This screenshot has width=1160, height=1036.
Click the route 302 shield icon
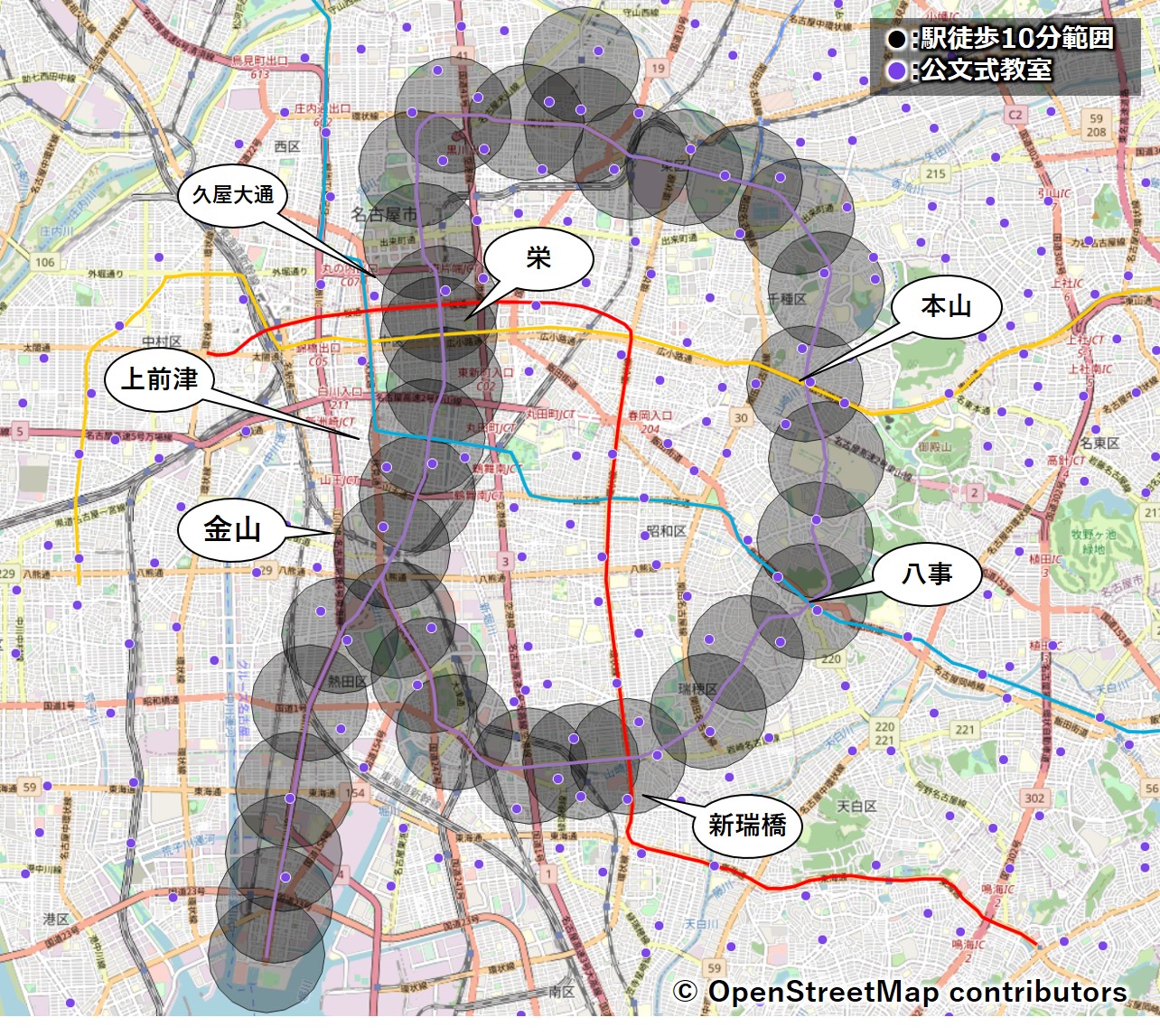click(1034, 798)
